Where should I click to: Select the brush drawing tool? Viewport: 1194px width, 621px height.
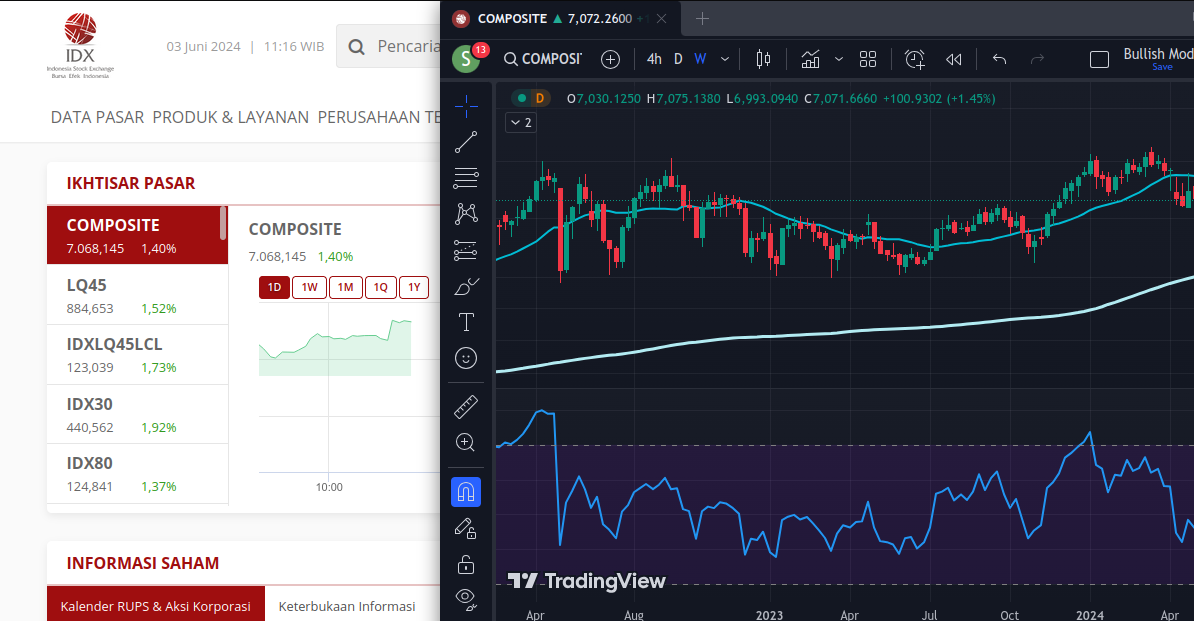(466, 286)
